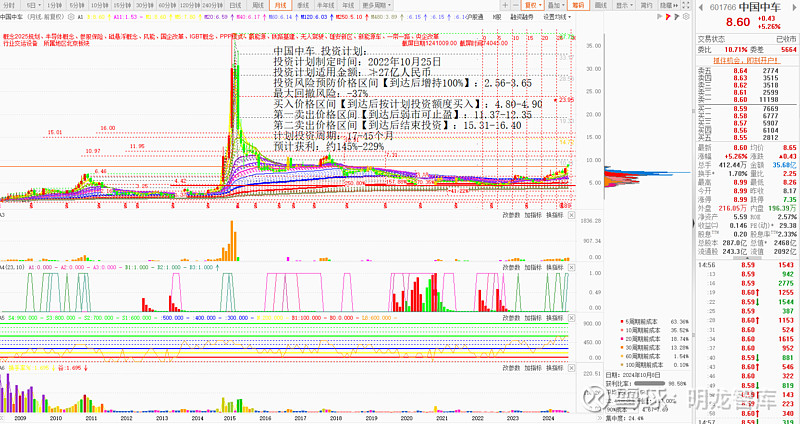Toggle the 简约 simple view button

click(x=646, y=5)
